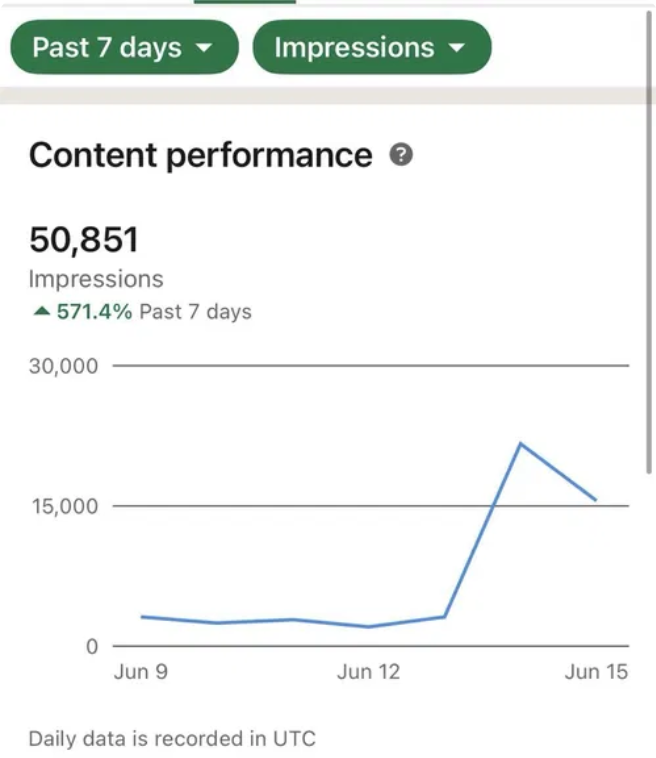
Task: Click the Daily data is recorded in UTC note
Action: tap(172, 740)
